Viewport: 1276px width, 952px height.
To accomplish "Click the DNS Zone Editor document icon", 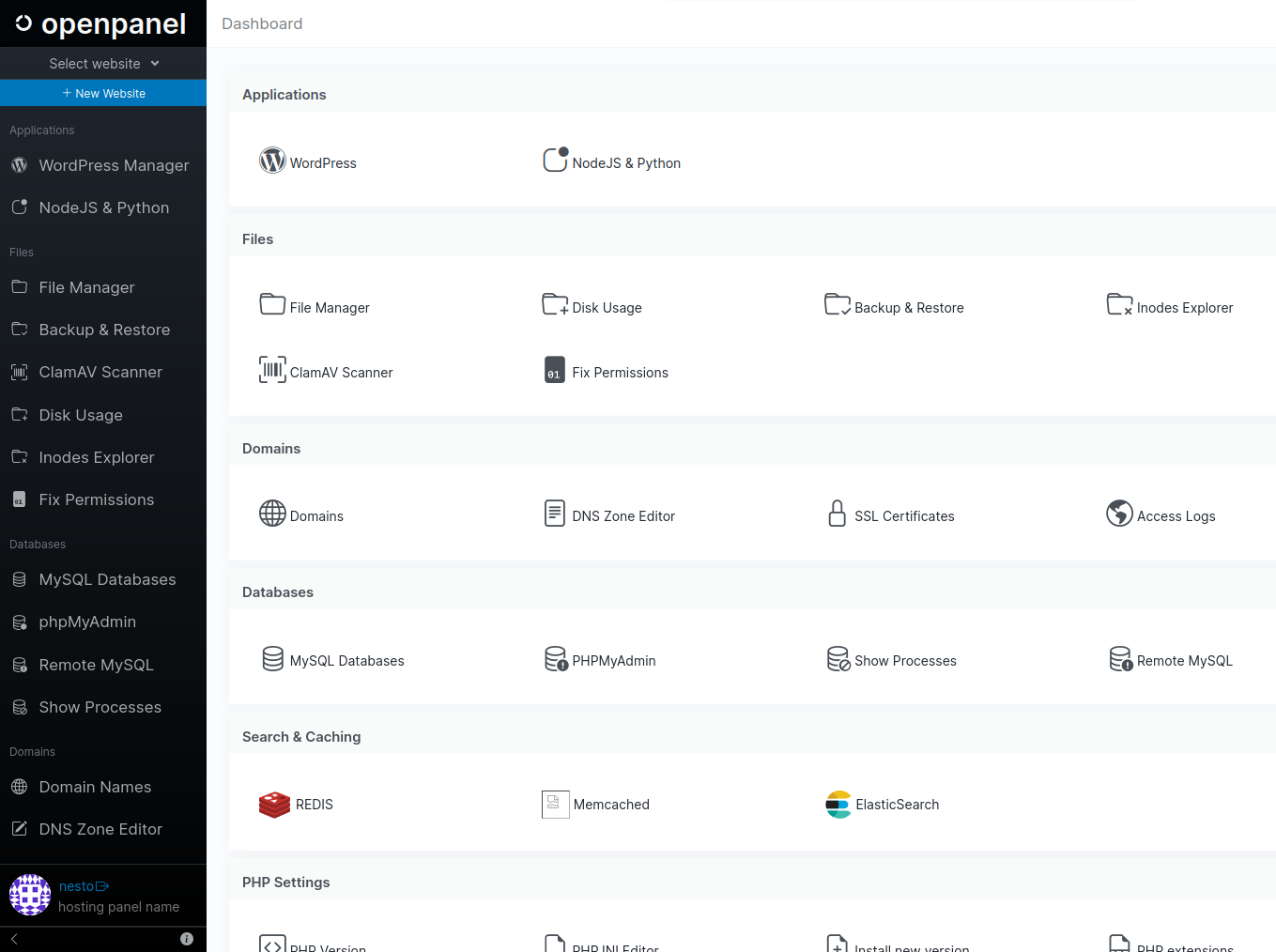I will pos(555,514).
